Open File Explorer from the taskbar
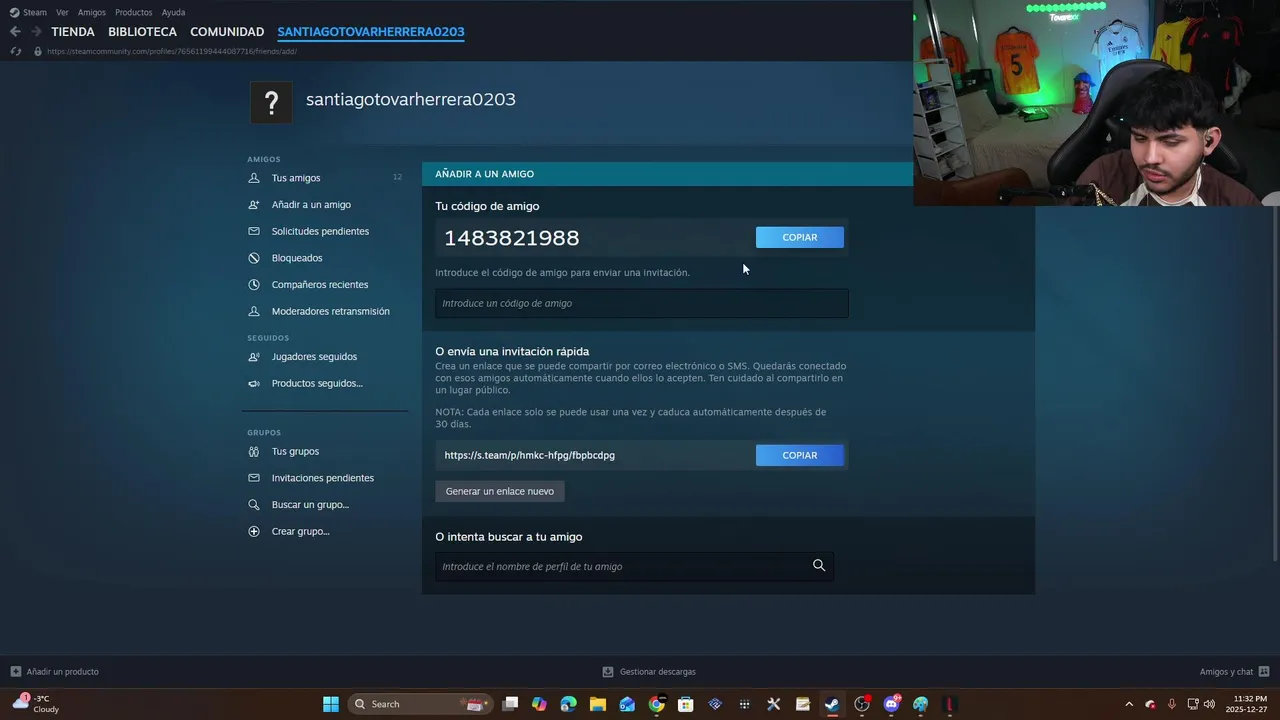 598,704
